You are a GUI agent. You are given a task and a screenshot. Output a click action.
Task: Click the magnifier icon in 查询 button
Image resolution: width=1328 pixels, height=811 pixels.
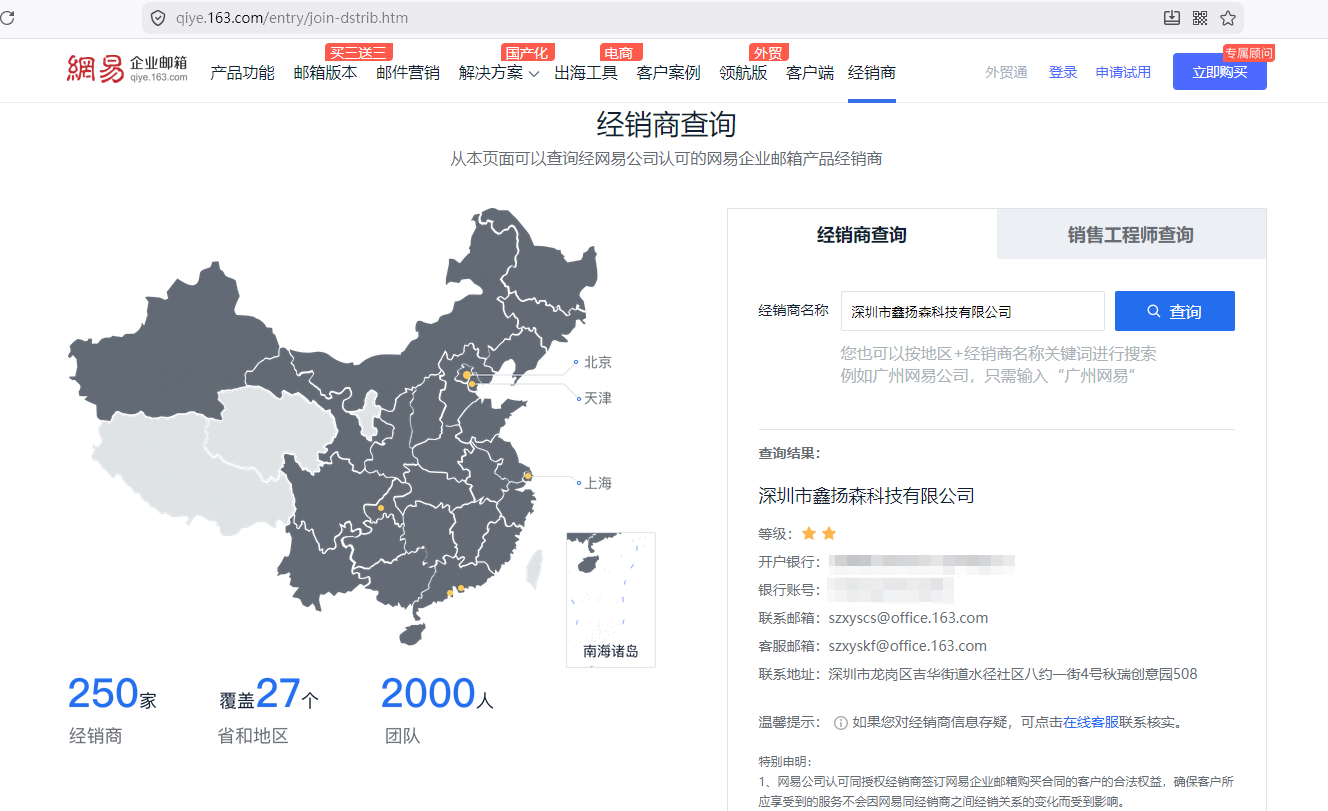coord(1154,311)
